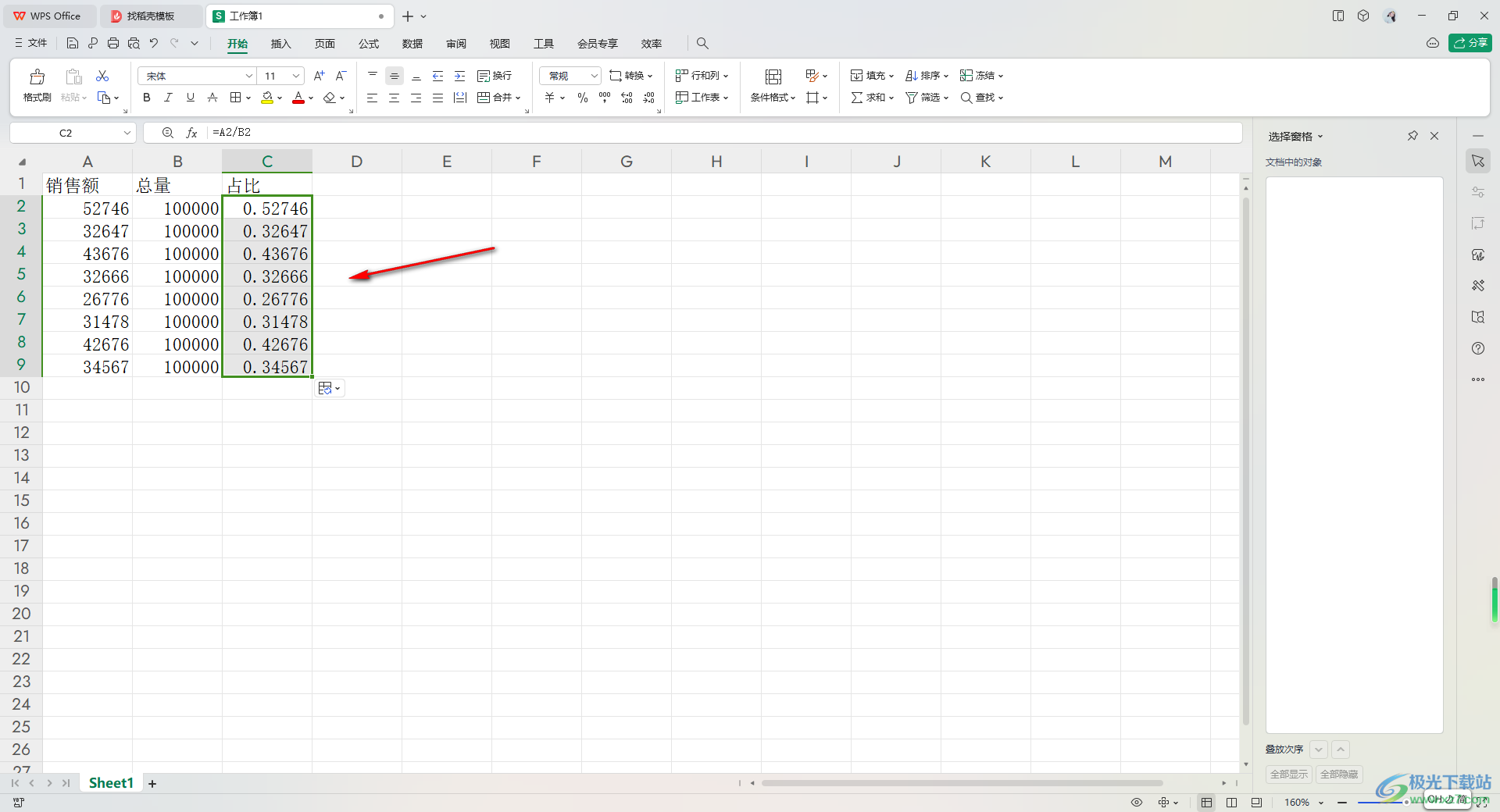This screenshot has height=812, width=1500.
Task: Click the zoom slider handle
Action: point(1406,803)
